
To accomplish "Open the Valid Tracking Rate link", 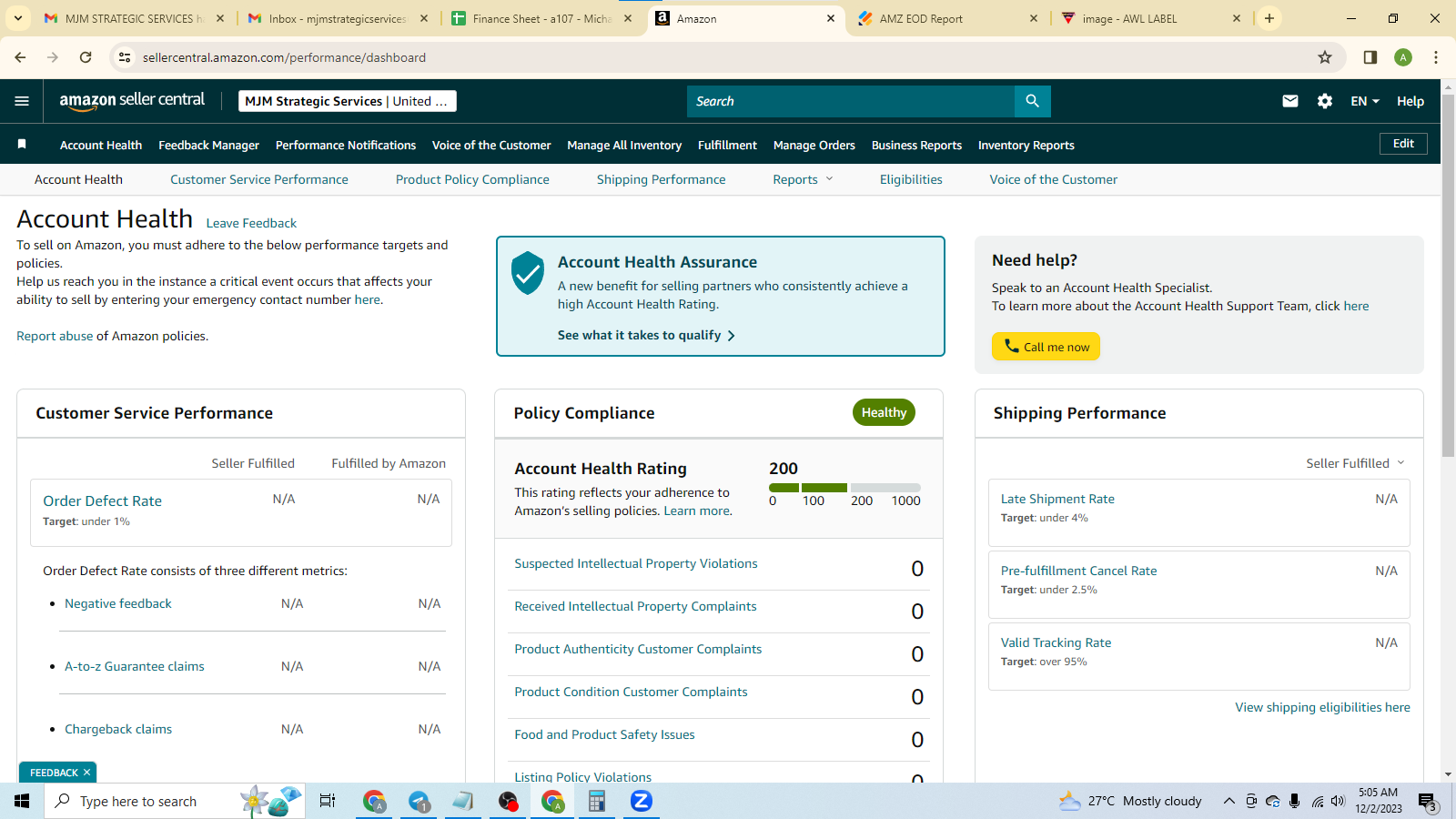I will (1056, 642).
